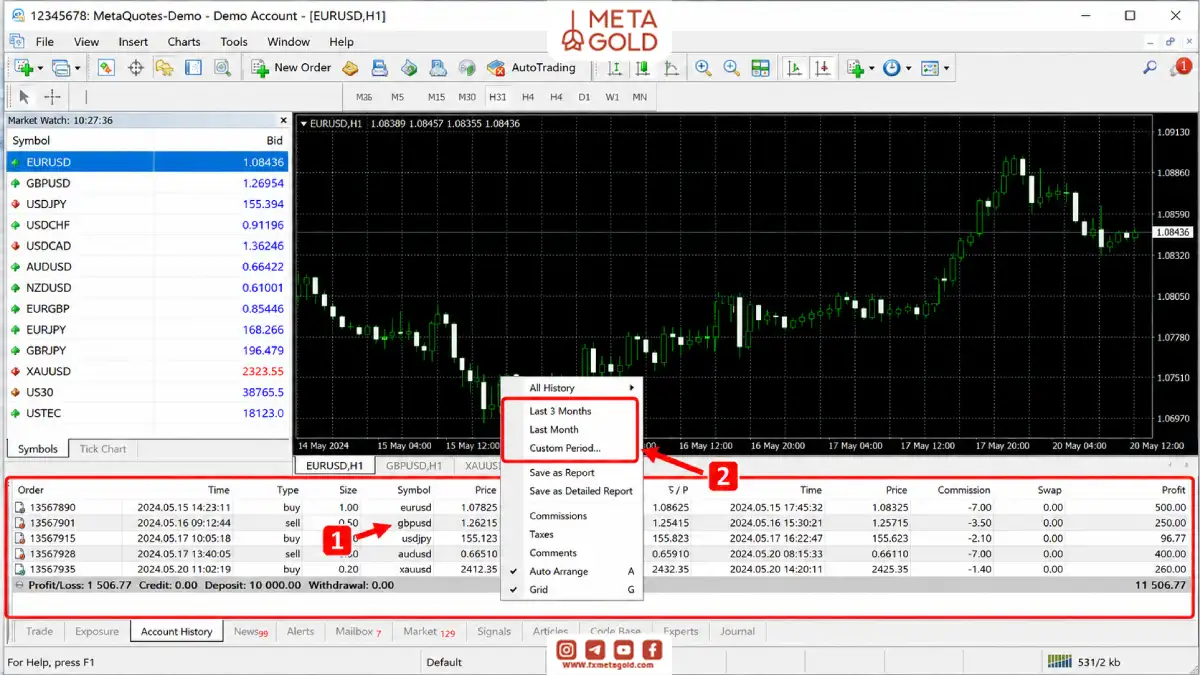This screenshot has width=1200, height=675.
Task: Click the second magnifier Zoom Out icon
Action: point(731,68)
